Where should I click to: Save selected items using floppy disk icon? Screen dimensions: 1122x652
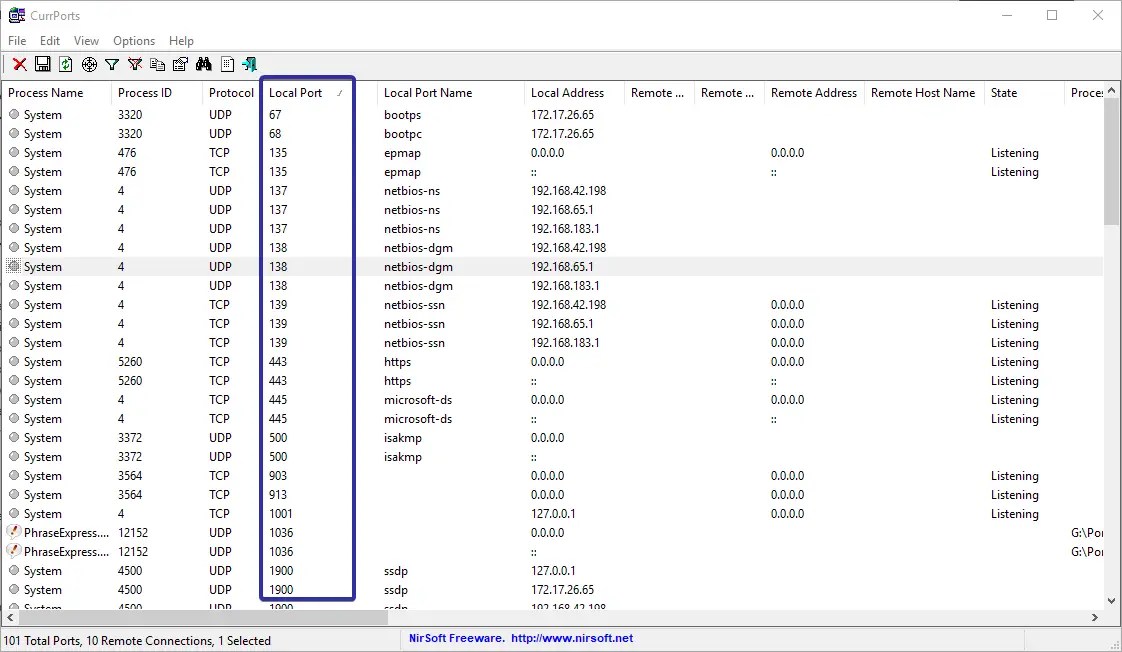tap(42, 64)
